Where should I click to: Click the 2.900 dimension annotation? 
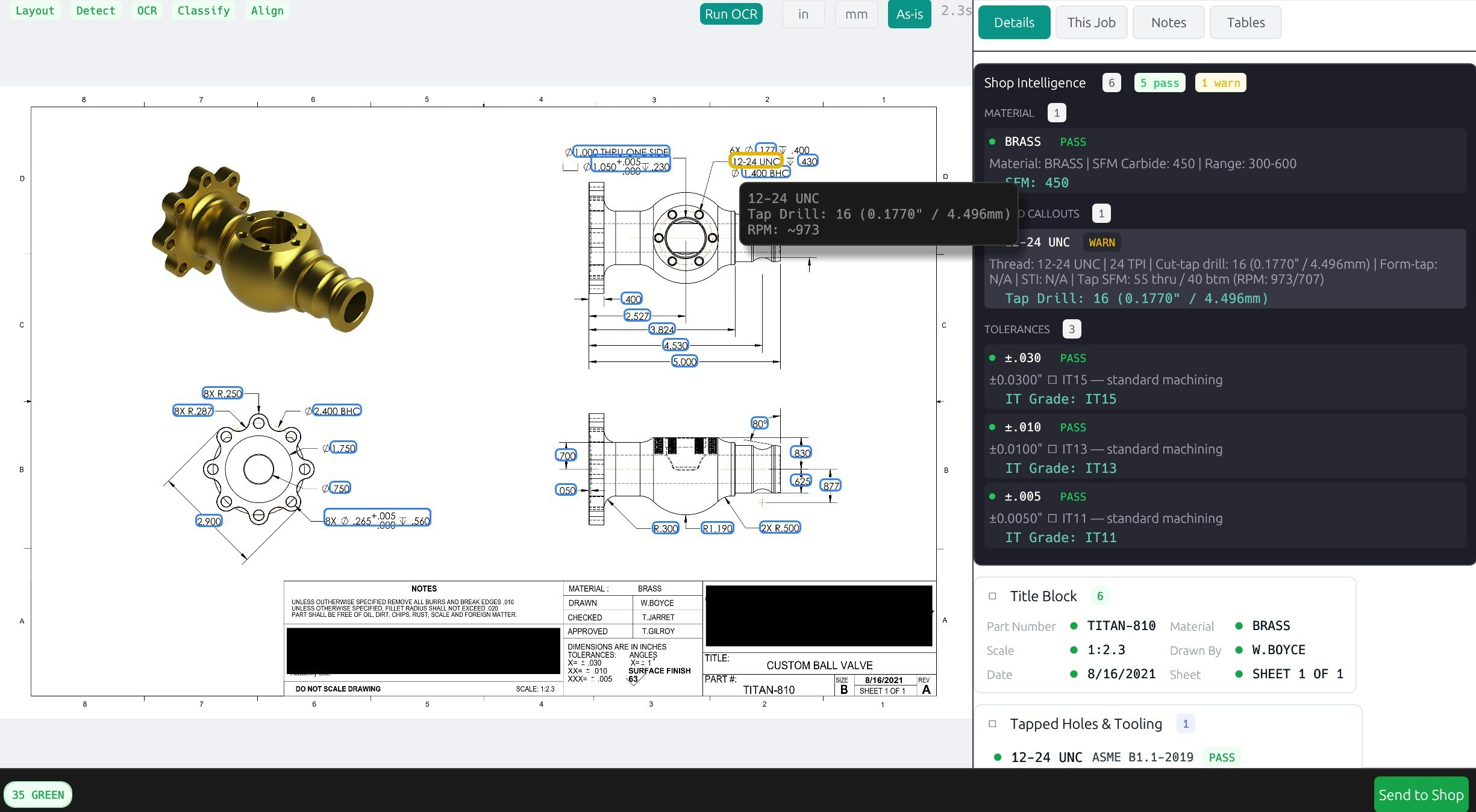click(209, 521)
